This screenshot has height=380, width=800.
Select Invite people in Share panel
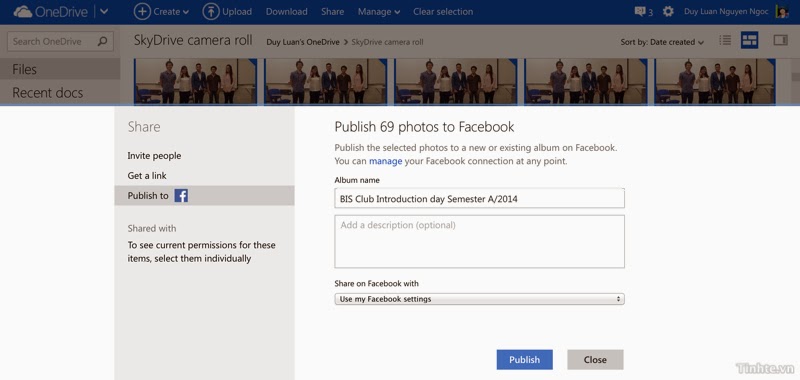(x=154, y=156)
